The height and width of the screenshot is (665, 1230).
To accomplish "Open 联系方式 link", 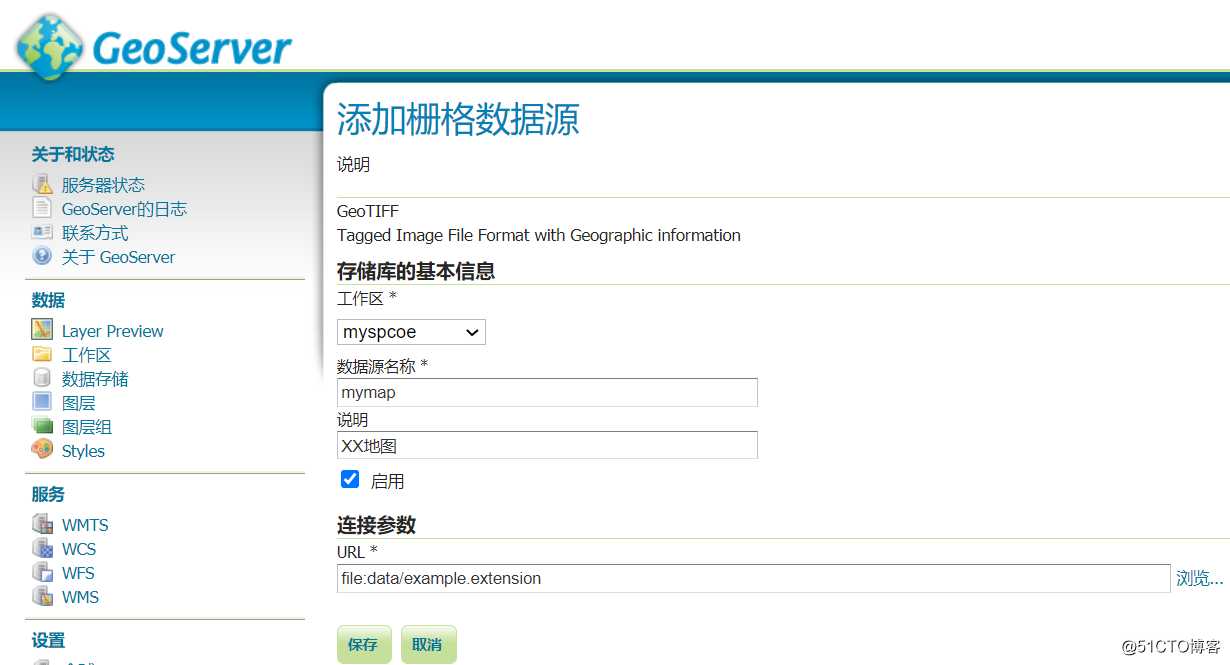I will (95, 233).
